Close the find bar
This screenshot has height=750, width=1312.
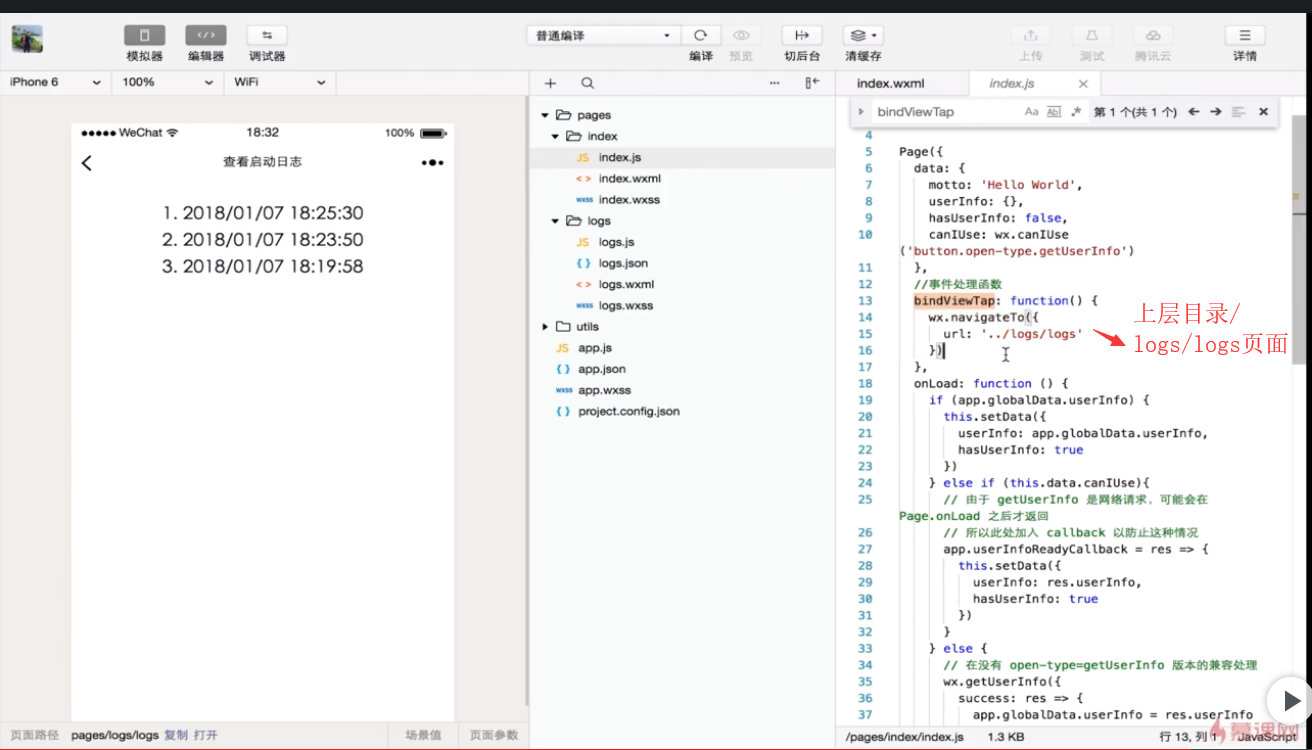click(1263, 112)
